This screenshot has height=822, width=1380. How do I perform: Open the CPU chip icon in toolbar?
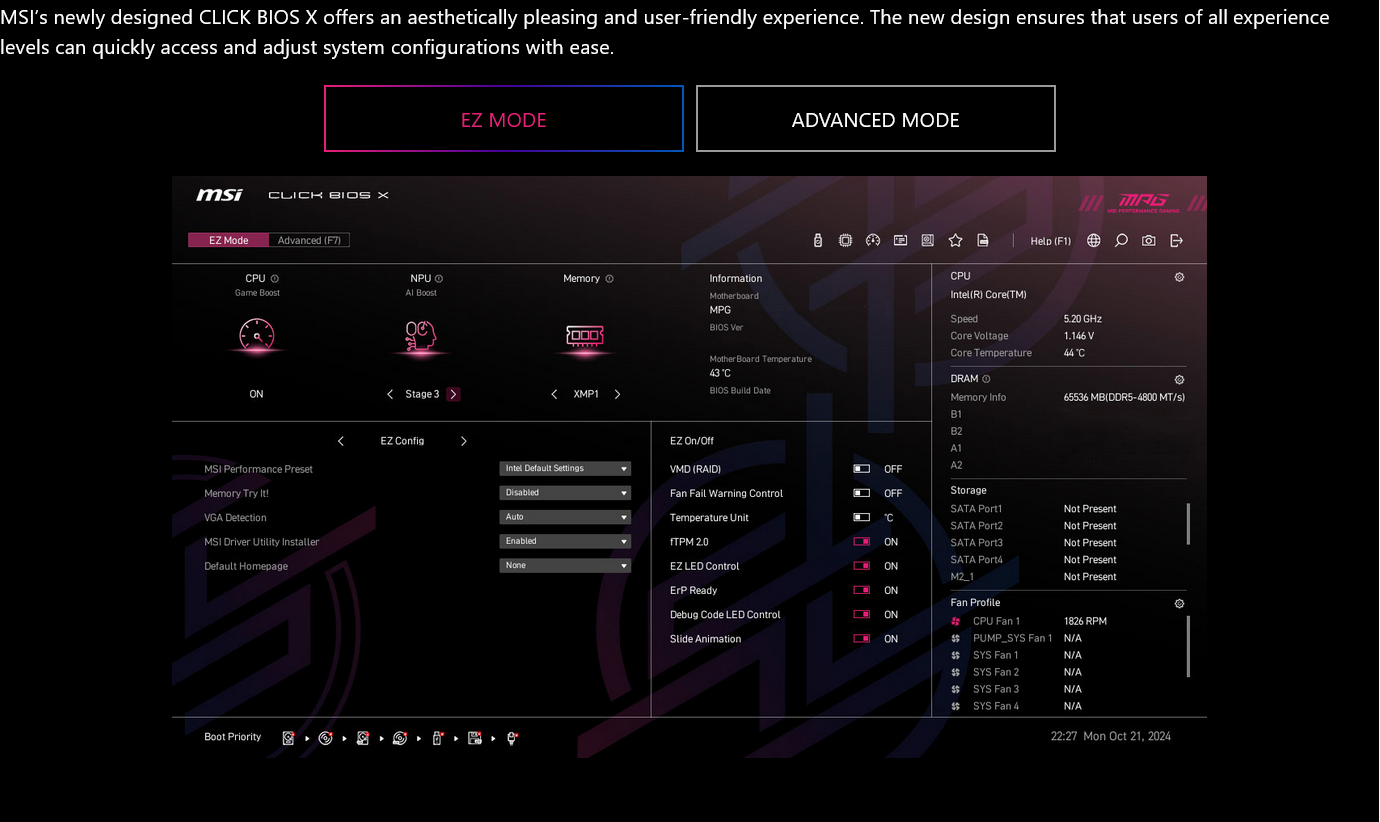click(x=845, y=240)
